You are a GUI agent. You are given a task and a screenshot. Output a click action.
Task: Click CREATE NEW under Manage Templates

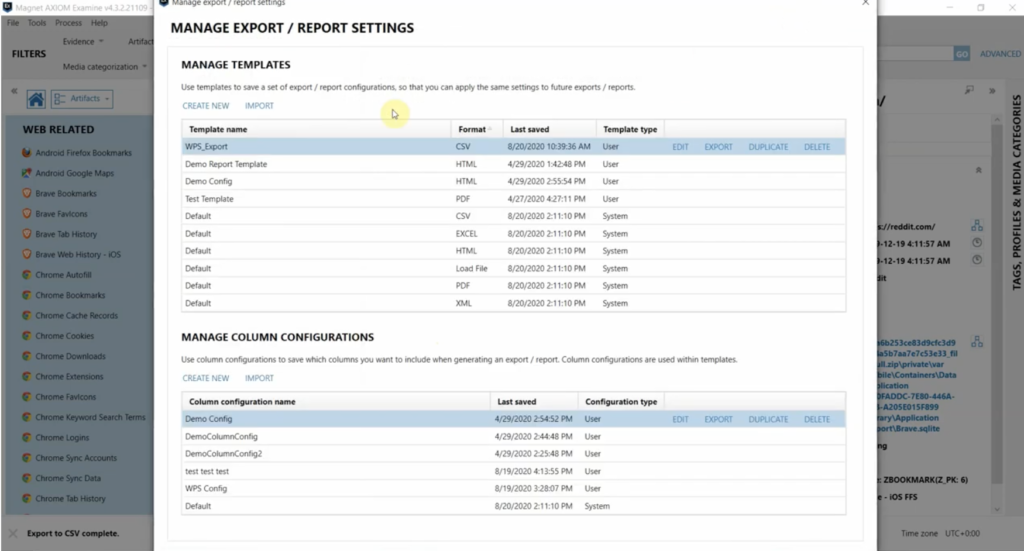[x=206, y=106]
